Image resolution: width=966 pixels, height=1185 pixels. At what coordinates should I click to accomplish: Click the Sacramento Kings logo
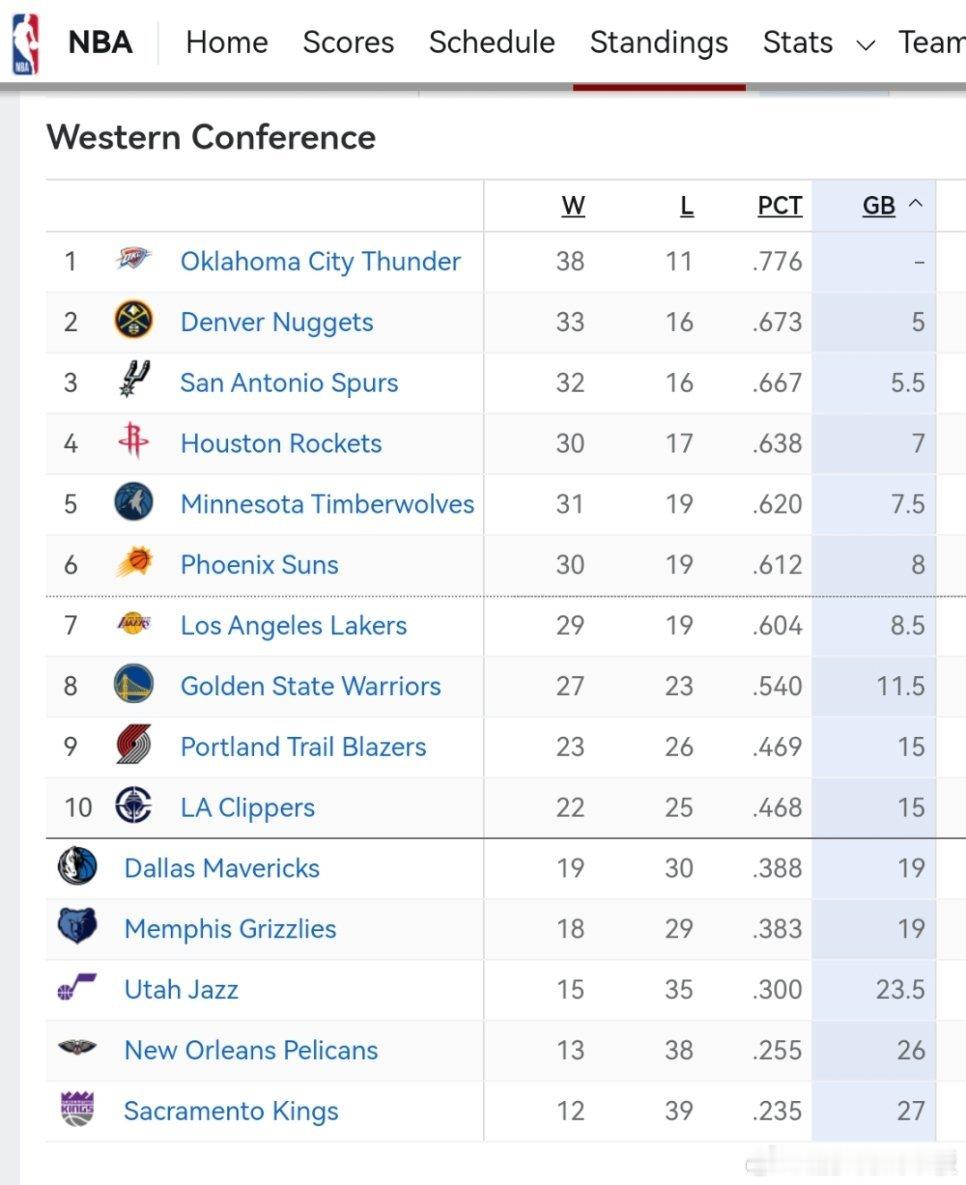coord(77,1110)
